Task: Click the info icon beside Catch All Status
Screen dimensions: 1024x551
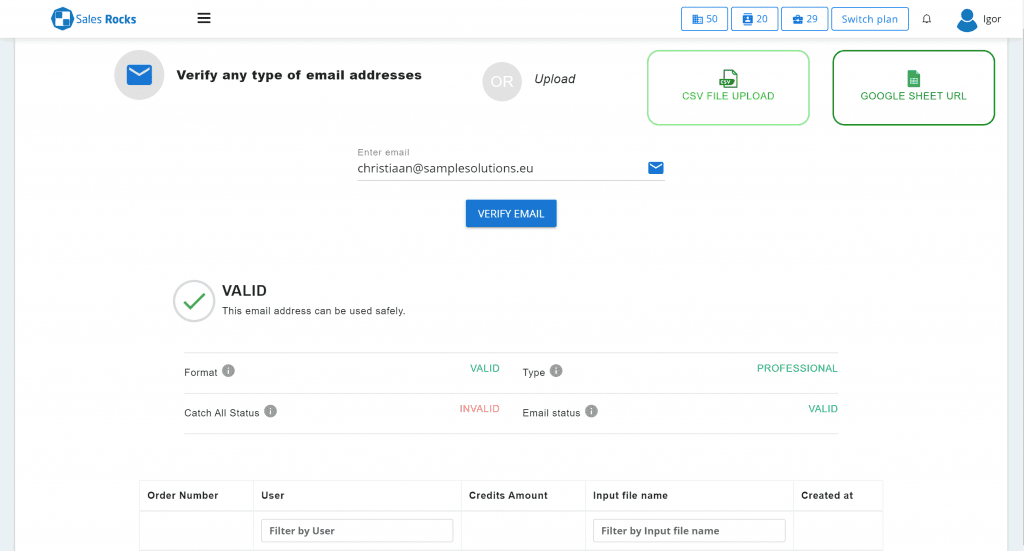Action: click(270, 411)
